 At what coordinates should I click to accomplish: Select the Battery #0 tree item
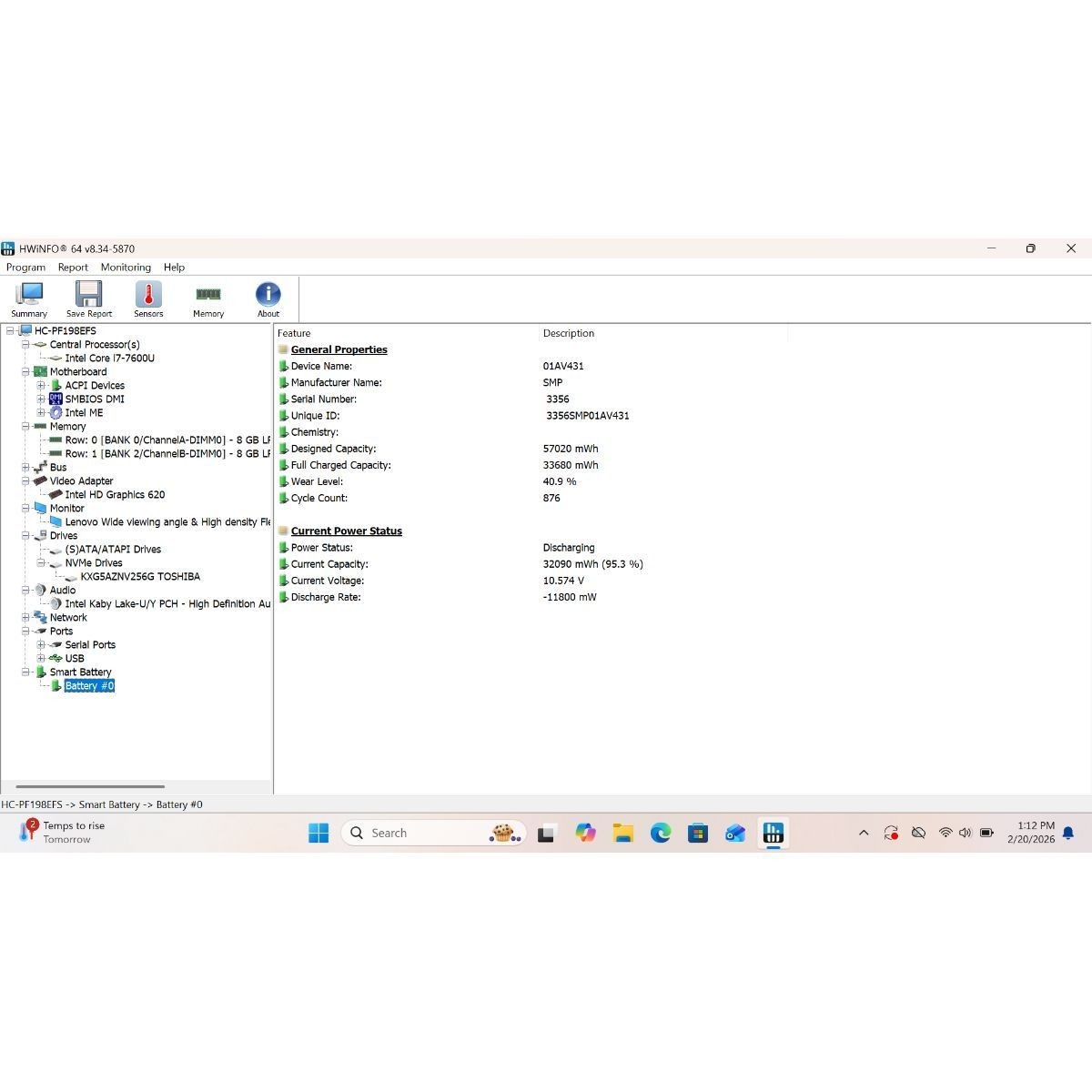89,685
